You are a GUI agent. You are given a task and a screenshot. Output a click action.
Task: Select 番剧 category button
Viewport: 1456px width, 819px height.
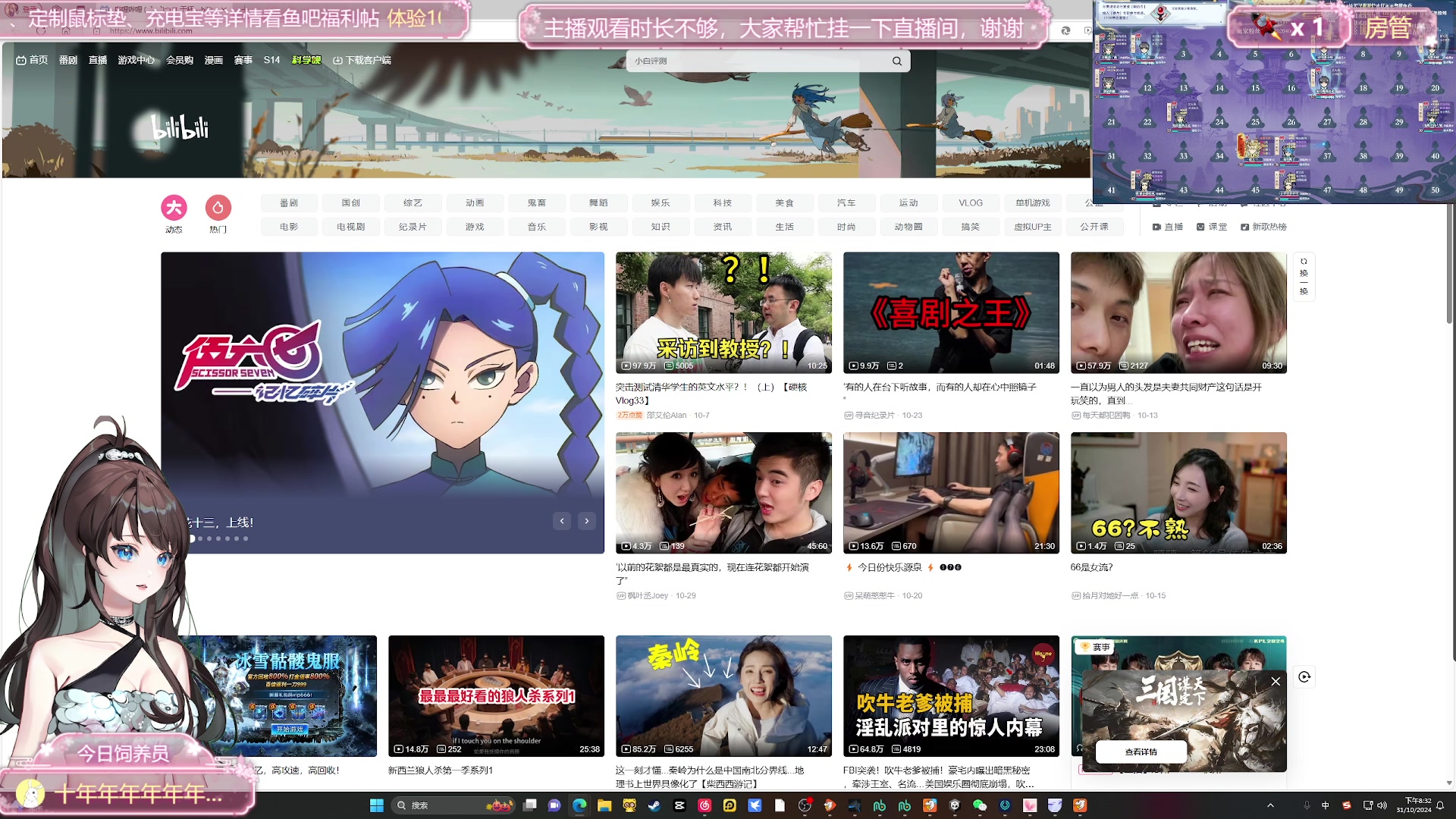coord(289,202)
